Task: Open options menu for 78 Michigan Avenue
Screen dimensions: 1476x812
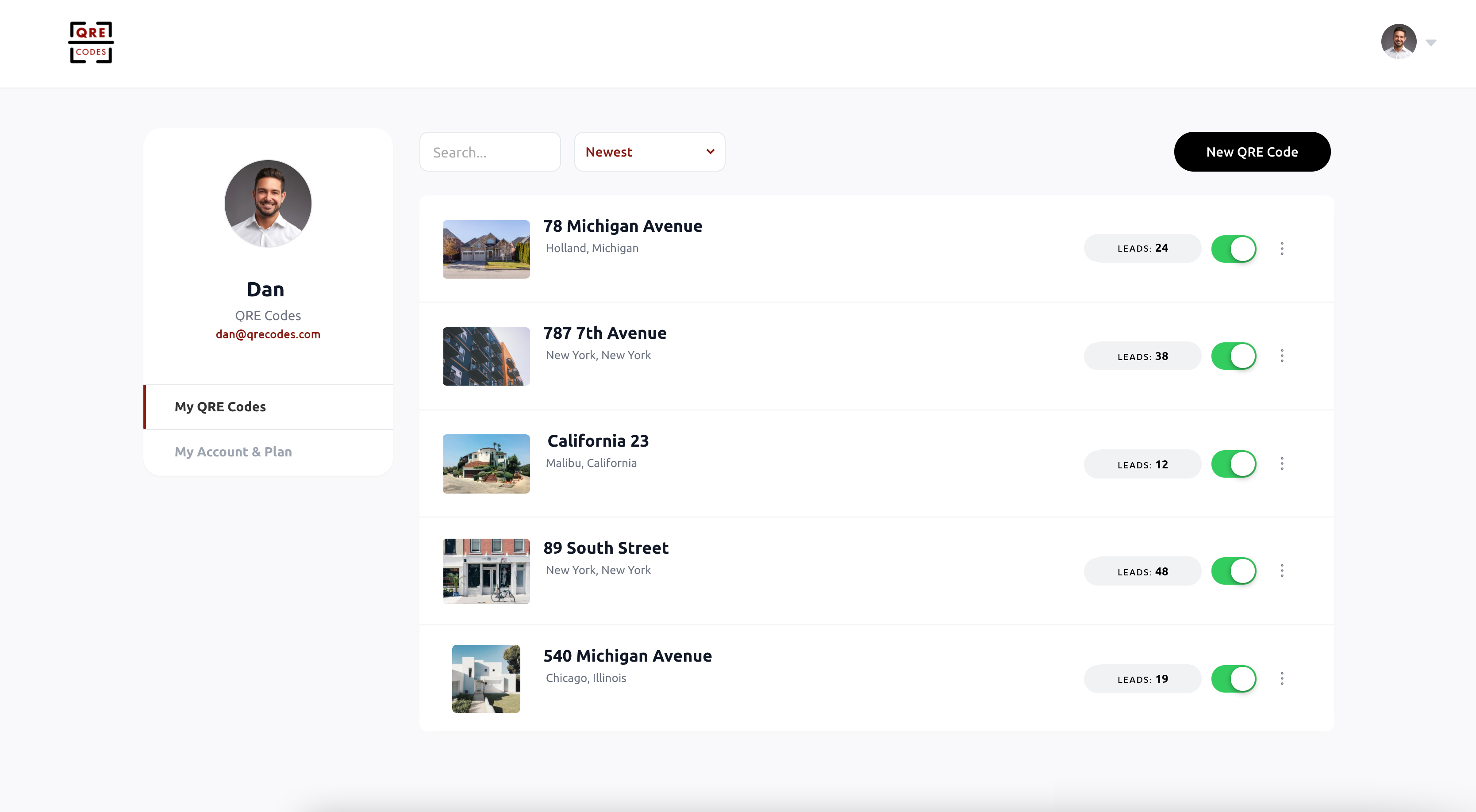Action: point(1282,249)
